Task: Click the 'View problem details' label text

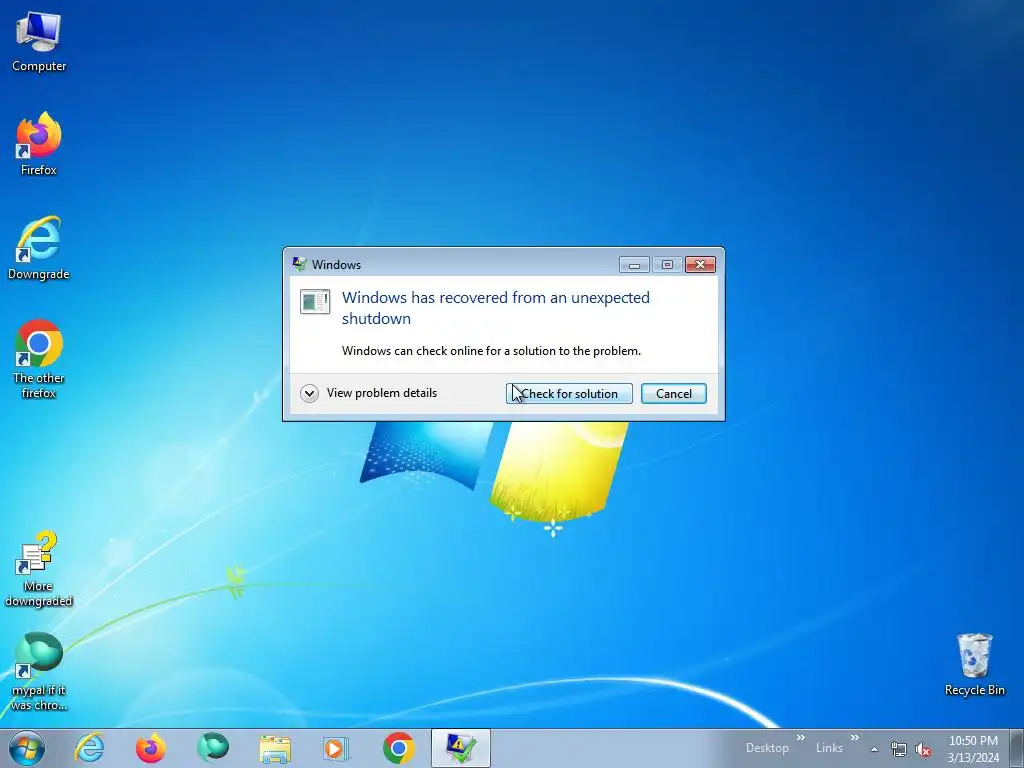Action: [382, 393]
